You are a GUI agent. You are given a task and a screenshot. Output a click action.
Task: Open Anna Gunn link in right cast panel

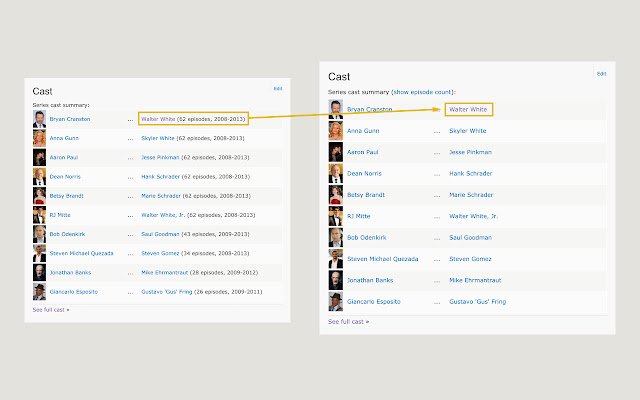point(363,131)
